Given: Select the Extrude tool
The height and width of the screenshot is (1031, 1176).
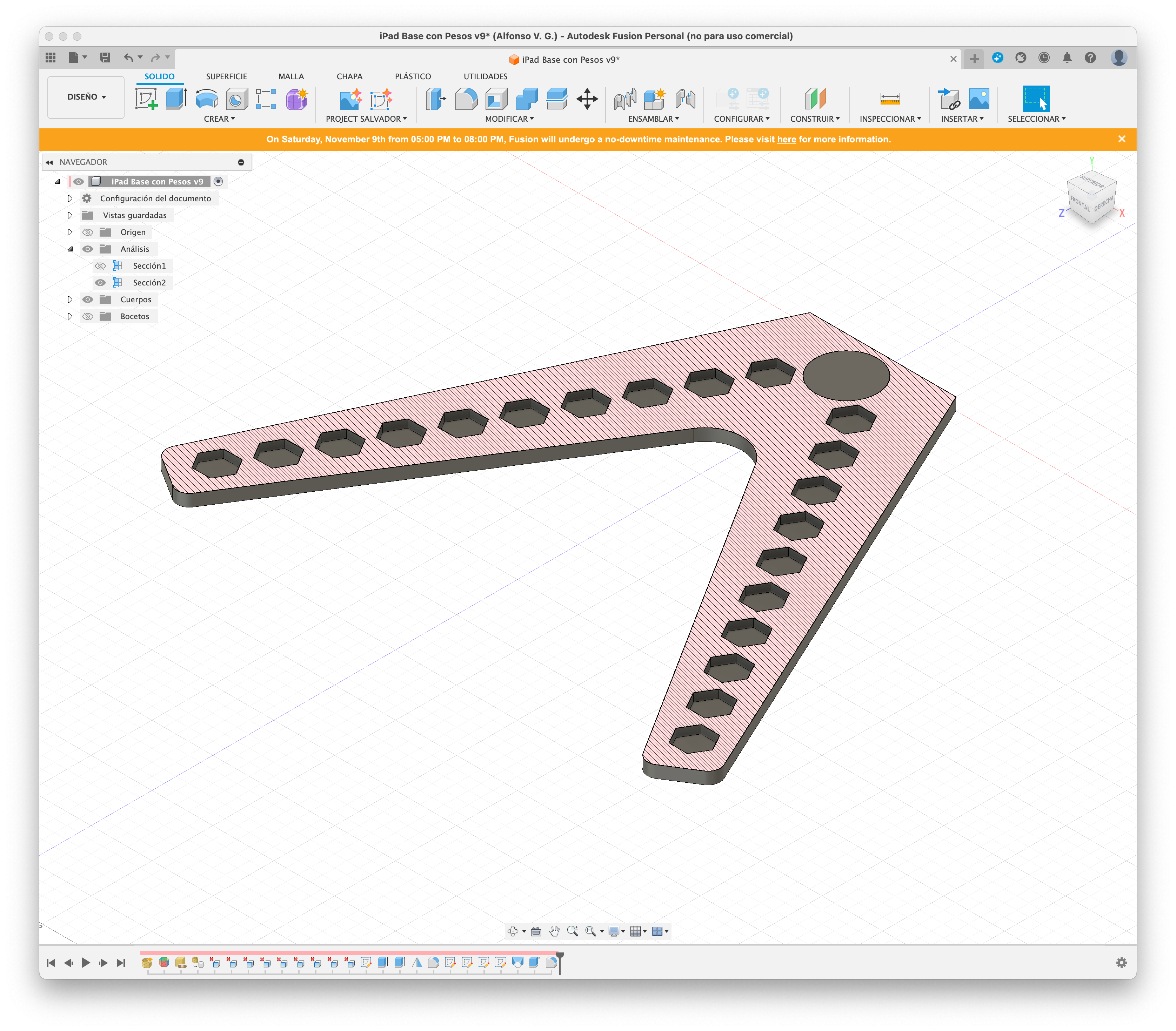Looking at the screenshot, I should pyautogui.click(x=176, y=99).
